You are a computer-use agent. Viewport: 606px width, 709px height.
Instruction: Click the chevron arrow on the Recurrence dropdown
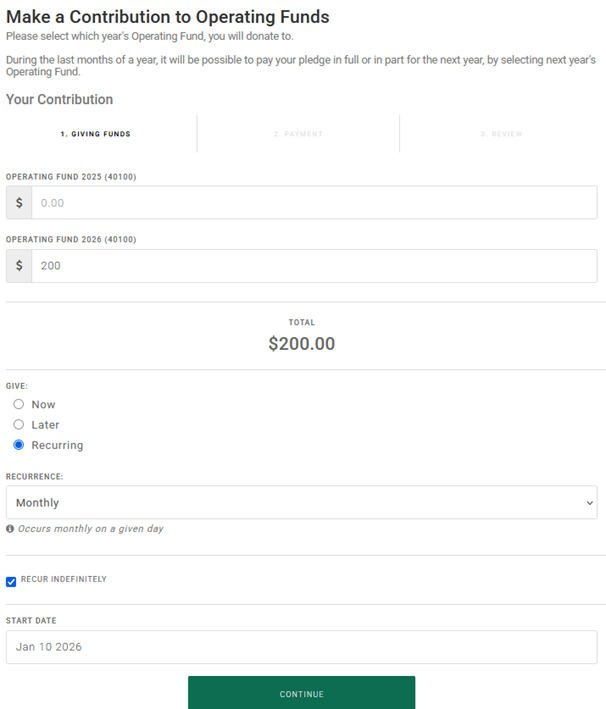[589, 503]
